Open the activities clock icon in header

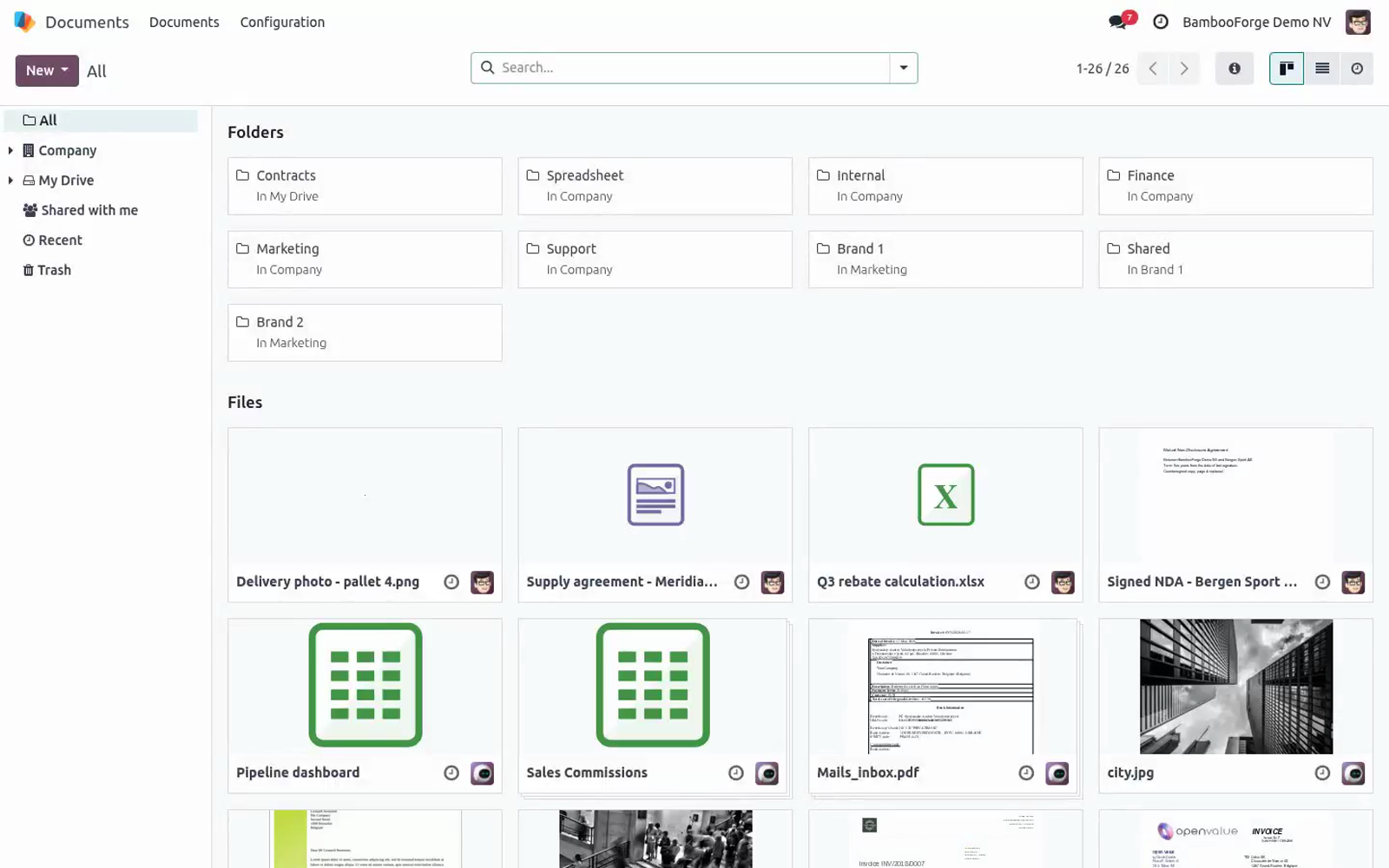click(x=1160, y=22)
